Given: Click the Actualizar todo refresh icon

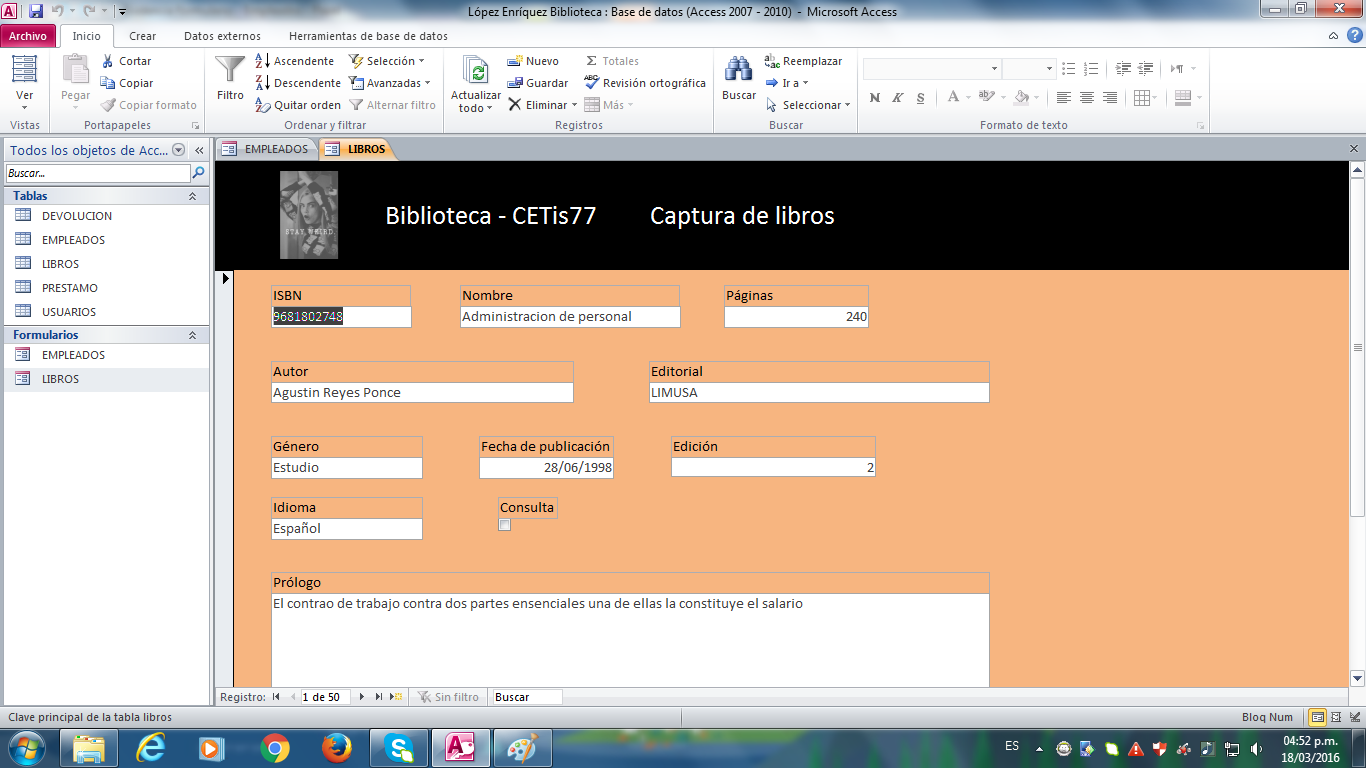Looking at the screenshot, I should (476, 72).
